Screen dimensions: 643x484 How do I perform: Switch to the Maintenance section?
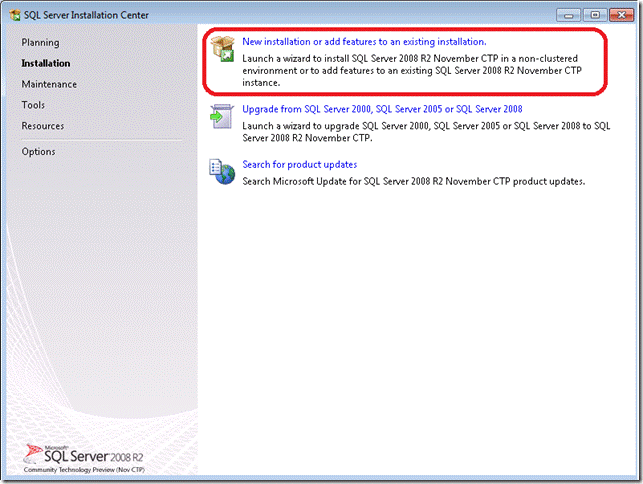click(49, 84)
